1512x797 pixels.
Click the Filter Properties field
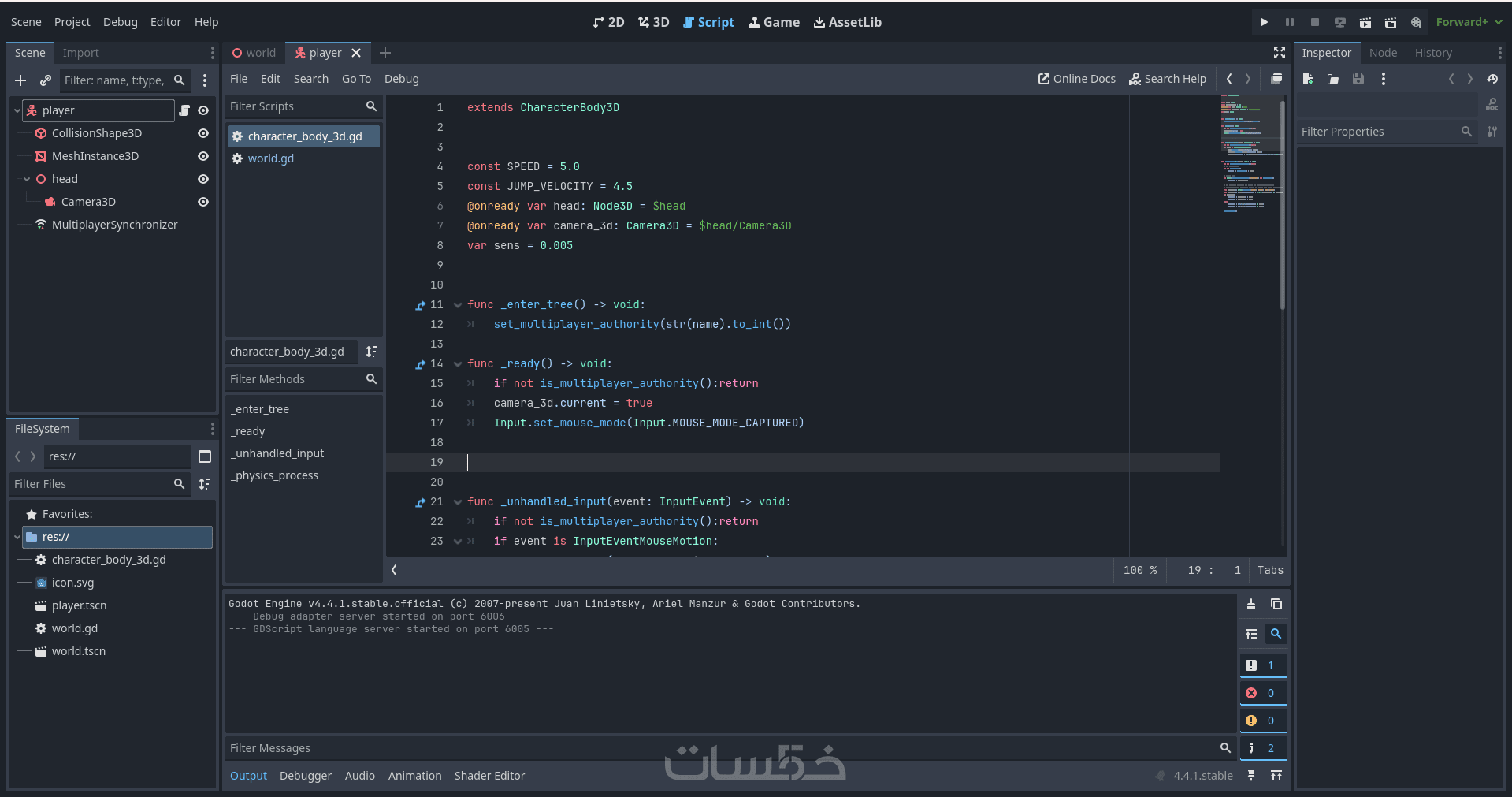(x=1387, y=132)
